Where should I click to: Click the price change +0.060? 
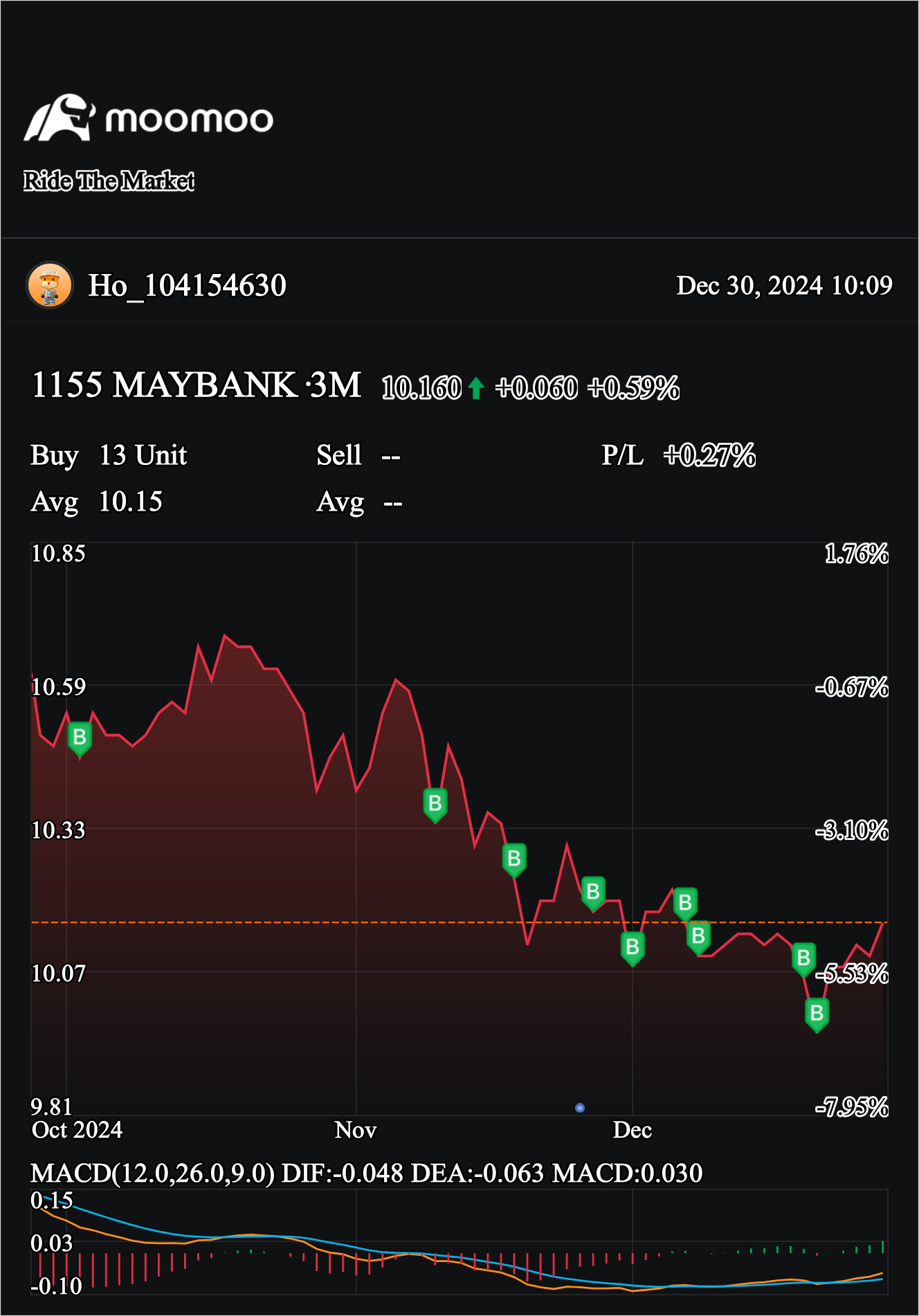click(x=536, y=388)
